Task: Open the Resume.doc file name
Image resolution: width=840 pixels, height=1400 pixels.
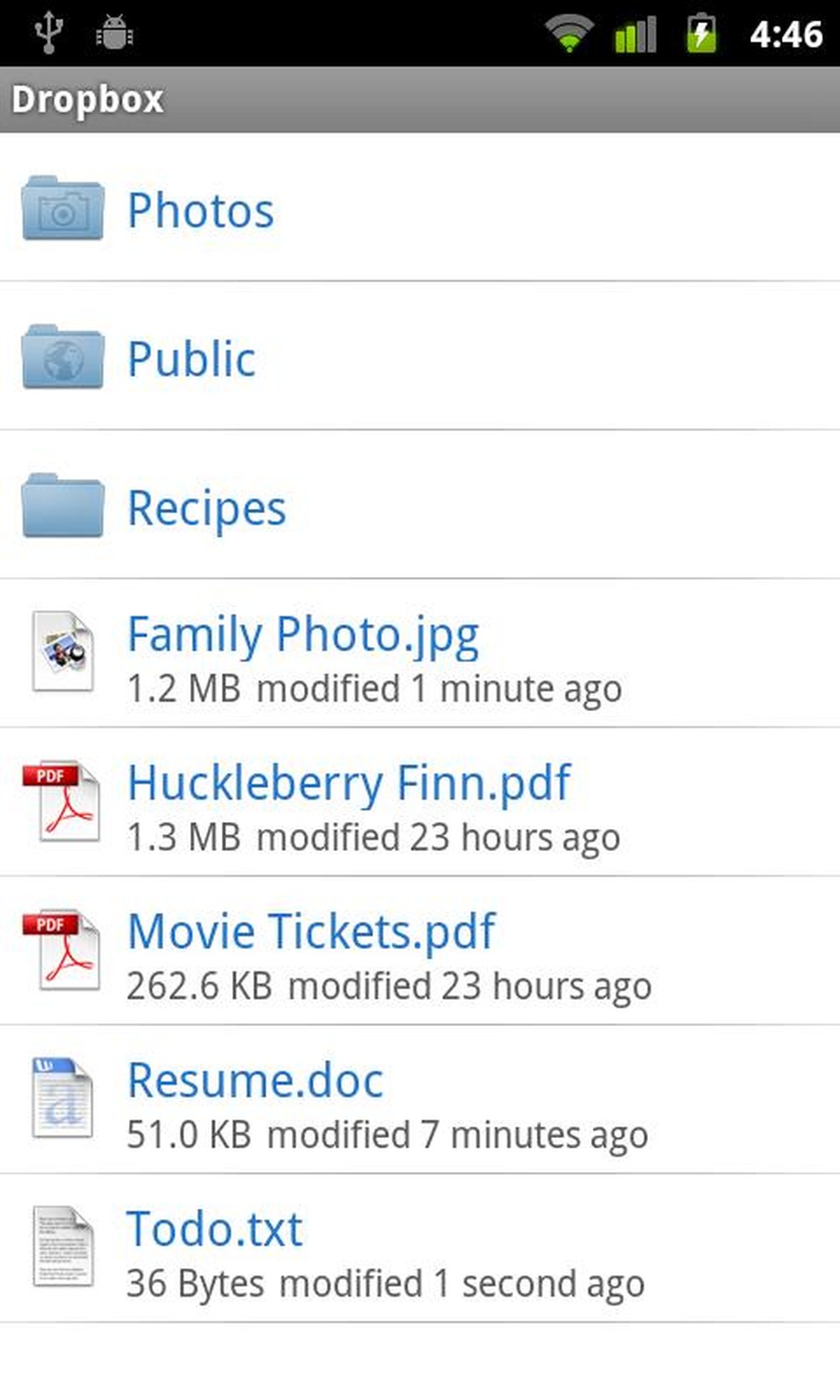Action: coord(255,1080)
